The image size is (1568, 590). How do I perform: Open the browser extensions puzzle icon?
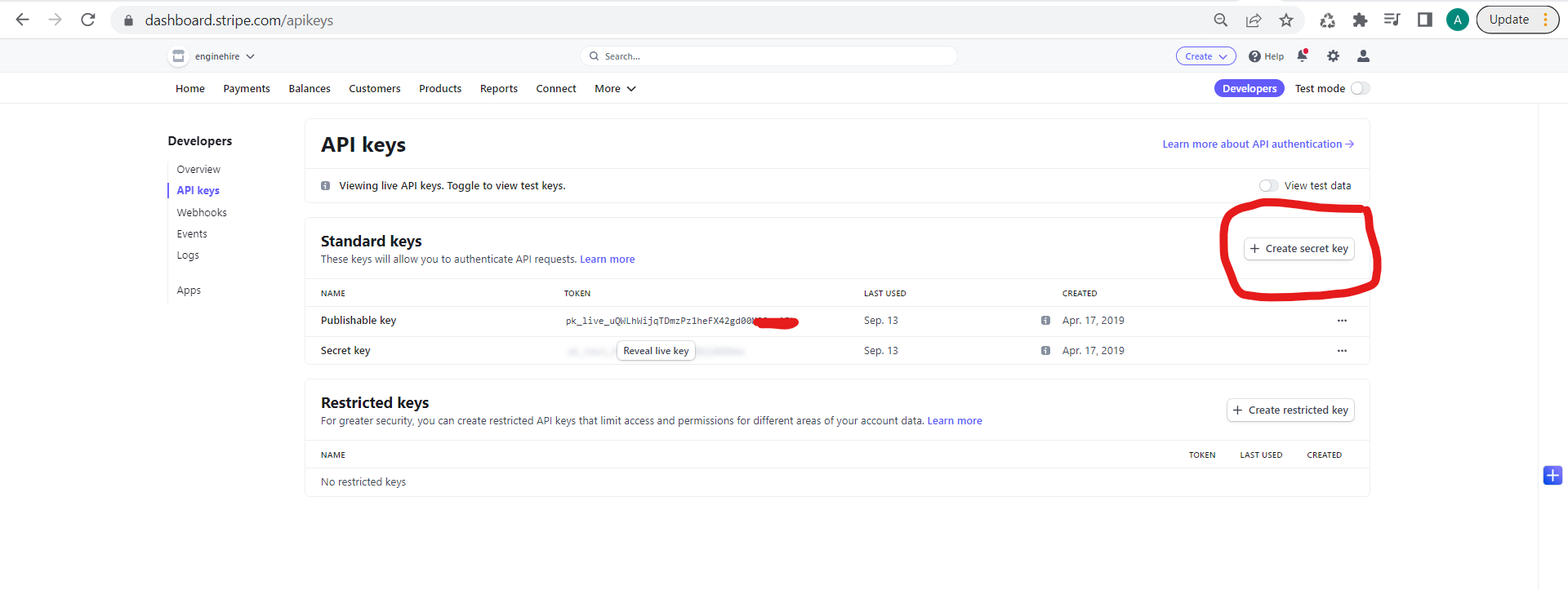click(x=1360, y=20)
